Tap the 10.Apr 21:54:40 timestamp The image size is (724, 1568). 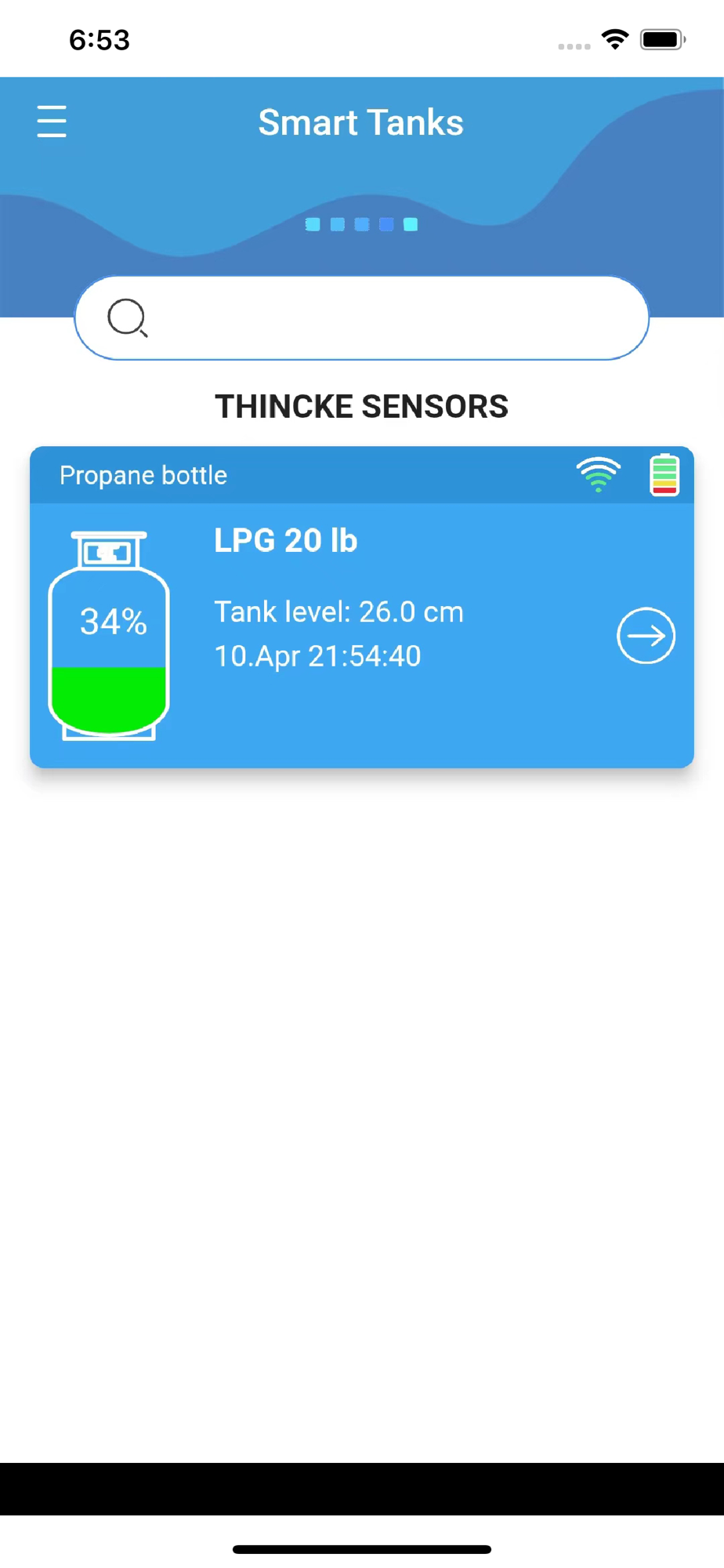coord(318,656)
